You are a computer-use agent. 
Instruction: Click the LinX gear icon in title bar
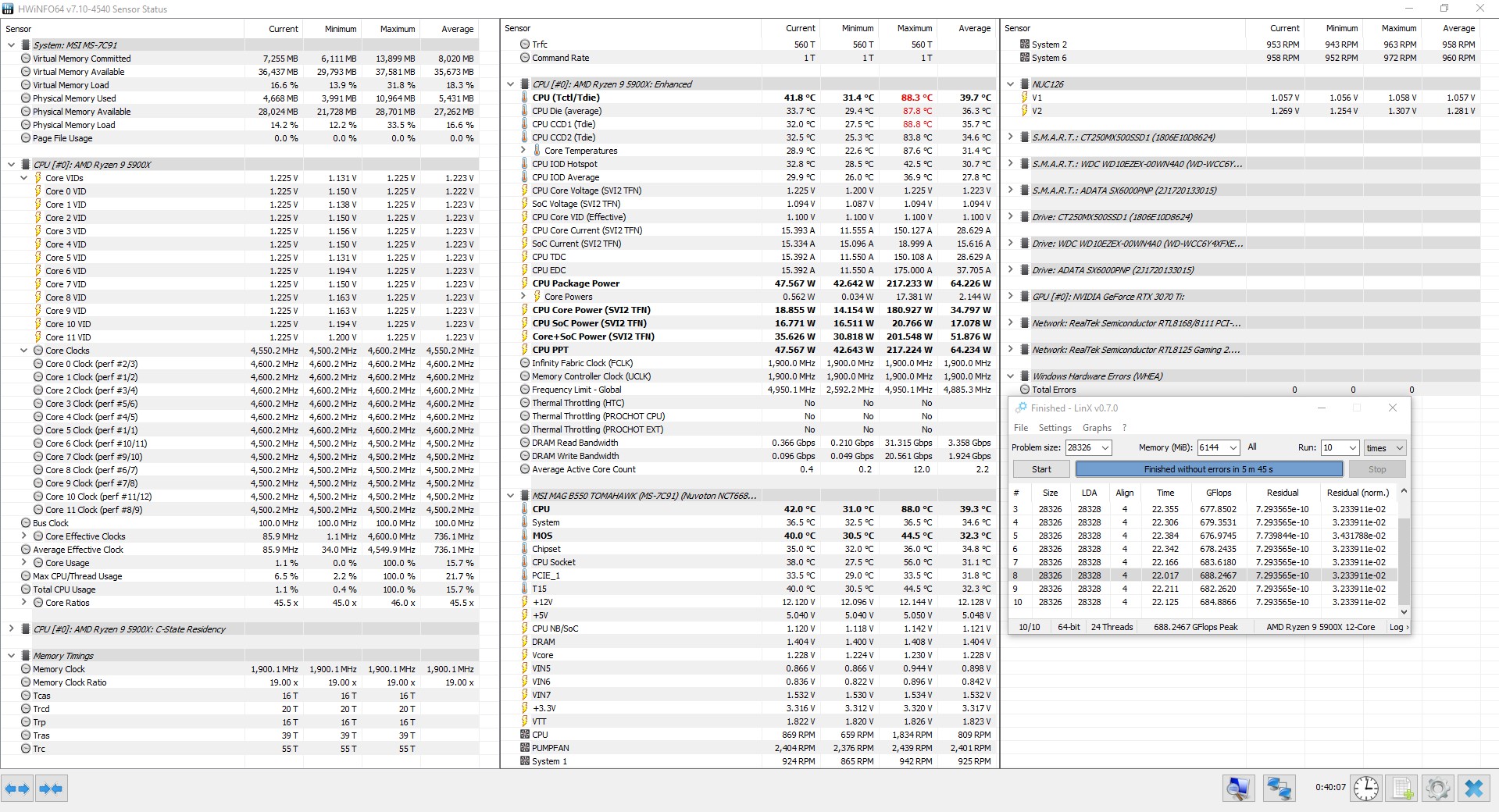tap(1020, 408)
